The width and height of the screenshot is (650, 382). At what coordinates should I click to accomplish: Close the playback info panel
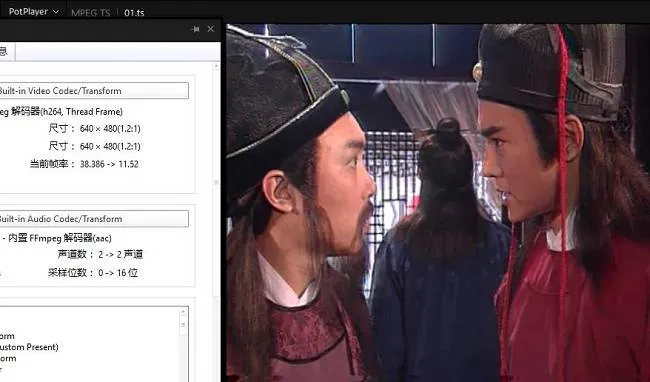[x=211, y=29]
